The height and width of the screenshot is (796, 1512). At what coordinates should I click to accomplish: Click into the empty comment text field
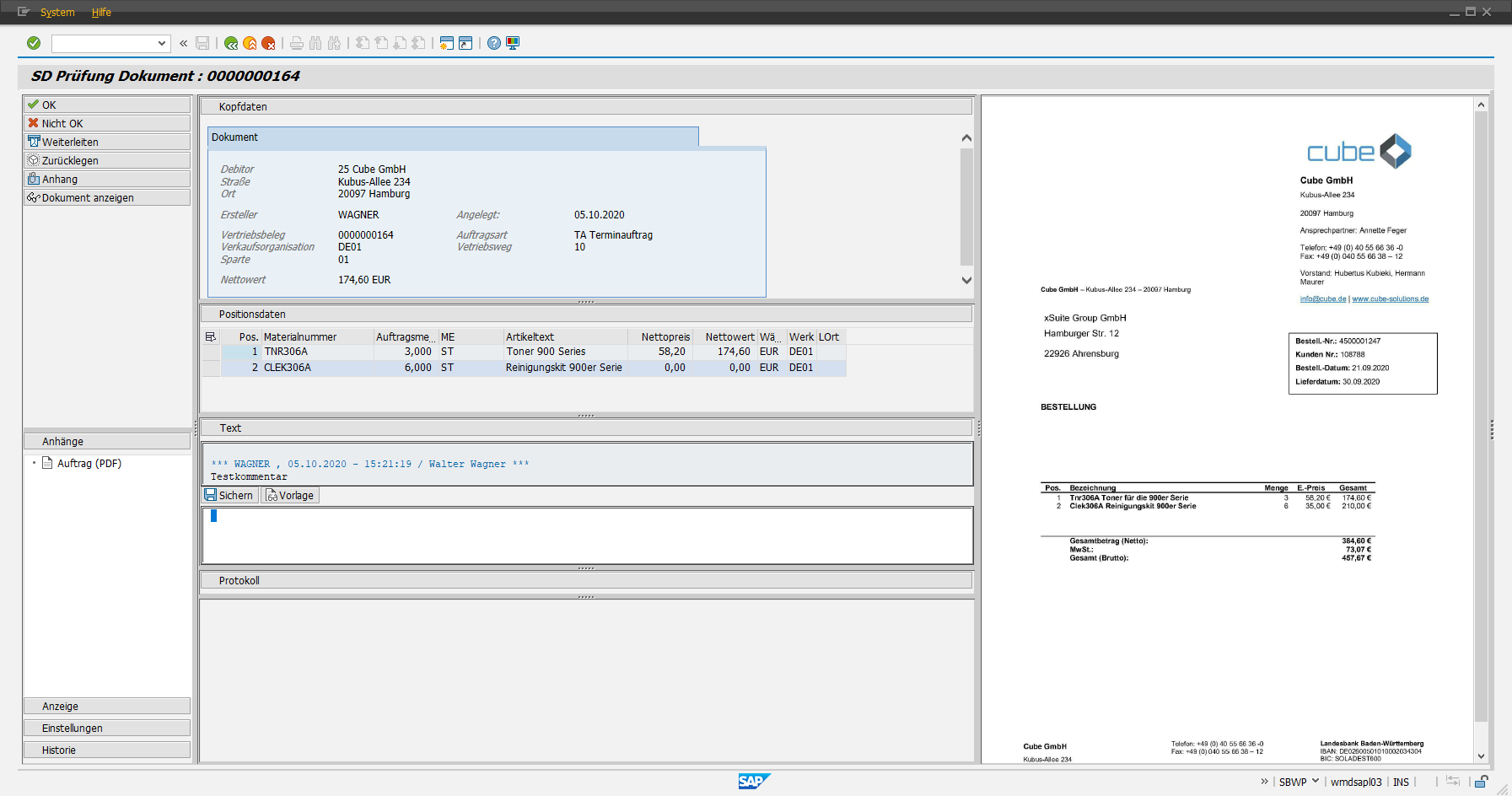(x=586, y=535)
